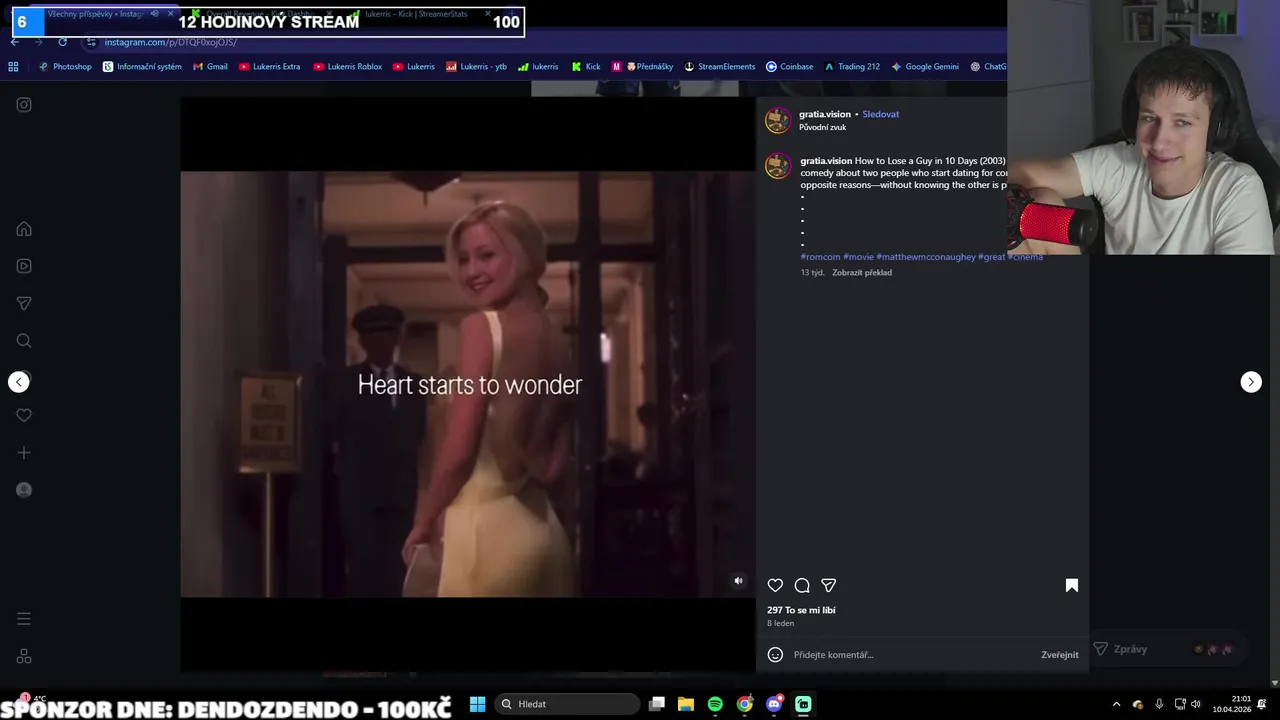The image size is (1280, 720).
Task: Click the Hledat taskbar search box
Action: click(567, 704)
